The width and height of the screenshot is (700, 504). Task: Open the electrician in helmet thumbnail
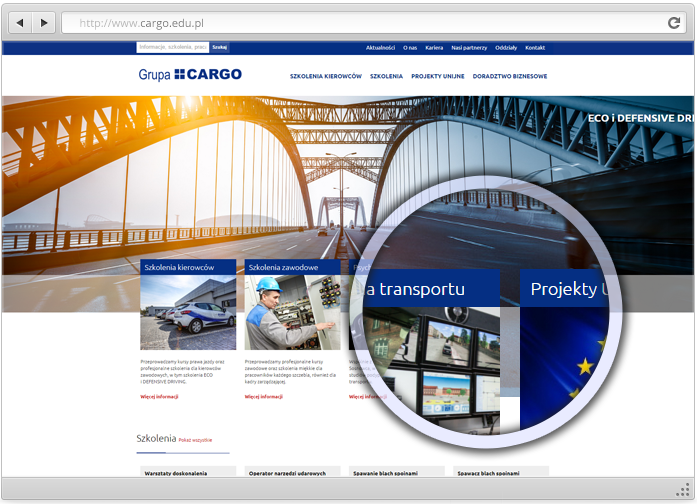pos(292,312)
